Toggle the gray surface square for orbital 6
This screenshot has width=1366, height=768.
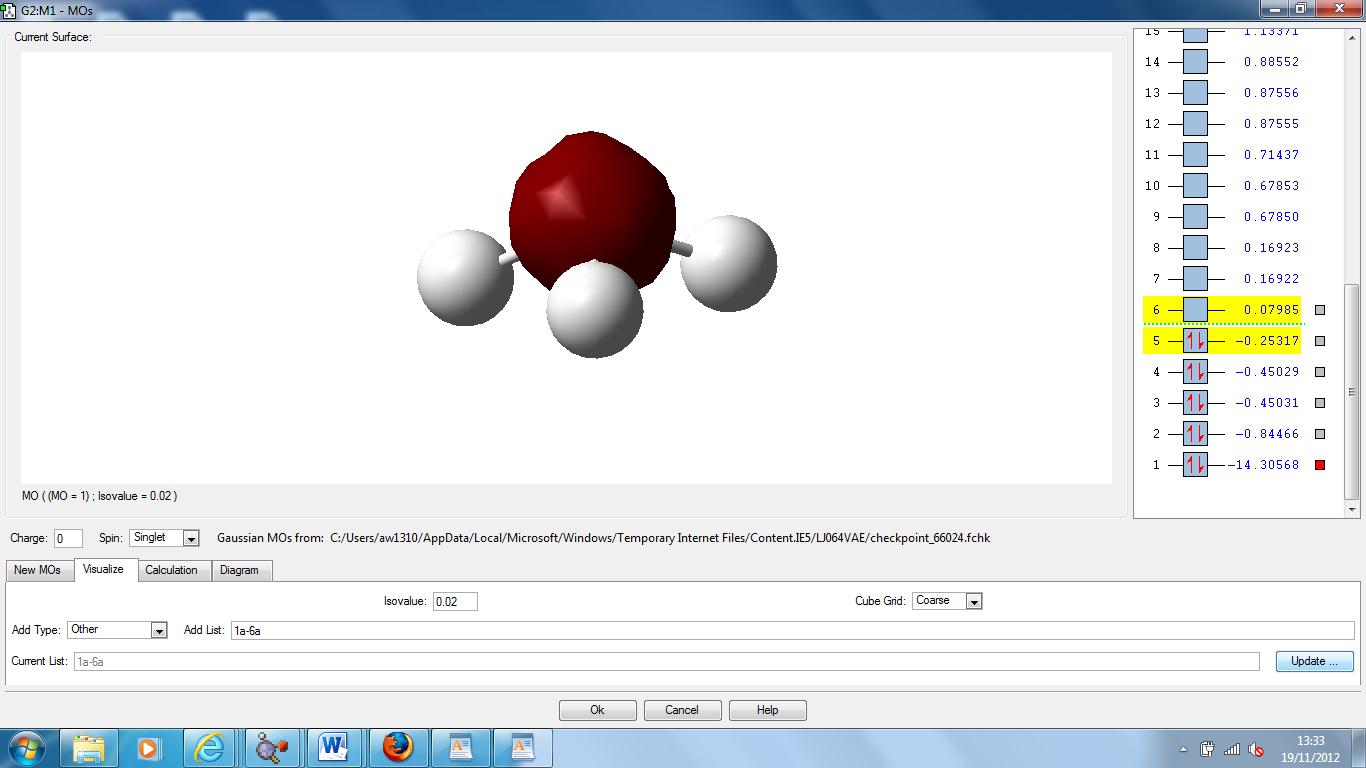tap(1320, 310)
